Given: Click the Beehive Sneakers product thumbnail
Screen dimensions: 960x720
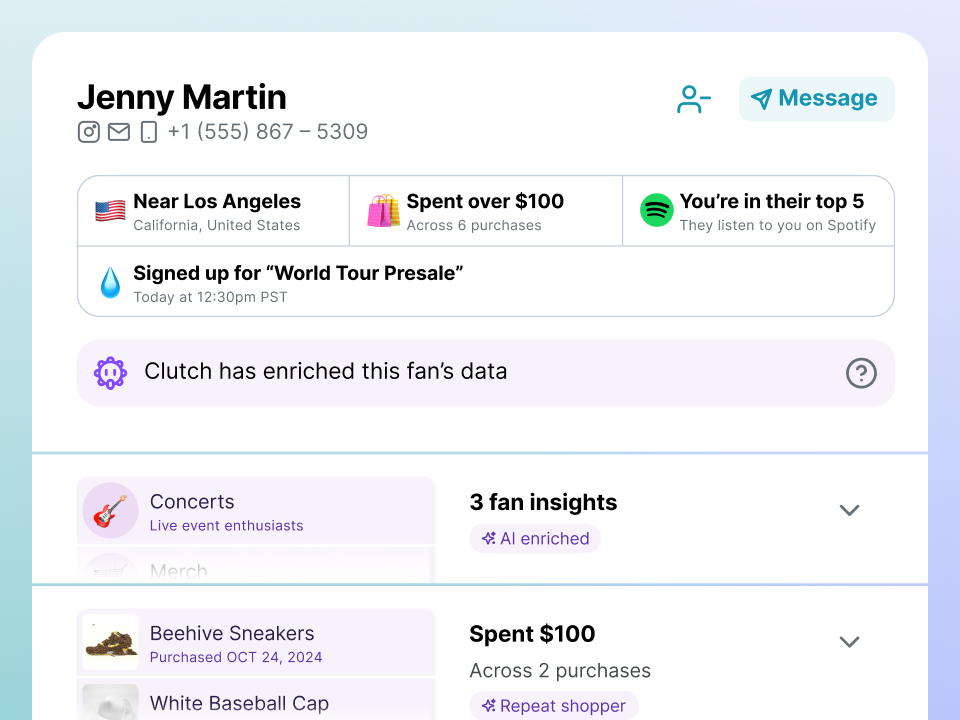Looking at the screenshot, I should 110,642.
